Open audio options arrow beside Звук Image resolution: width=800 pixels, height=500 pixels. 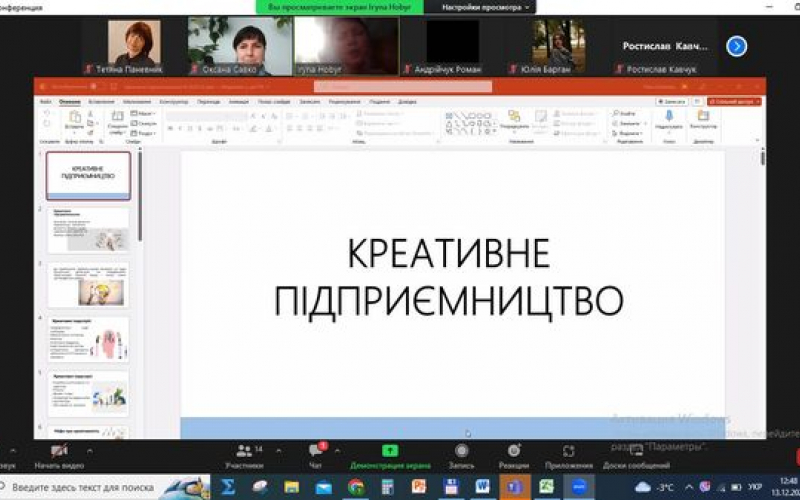click(13, 452)
